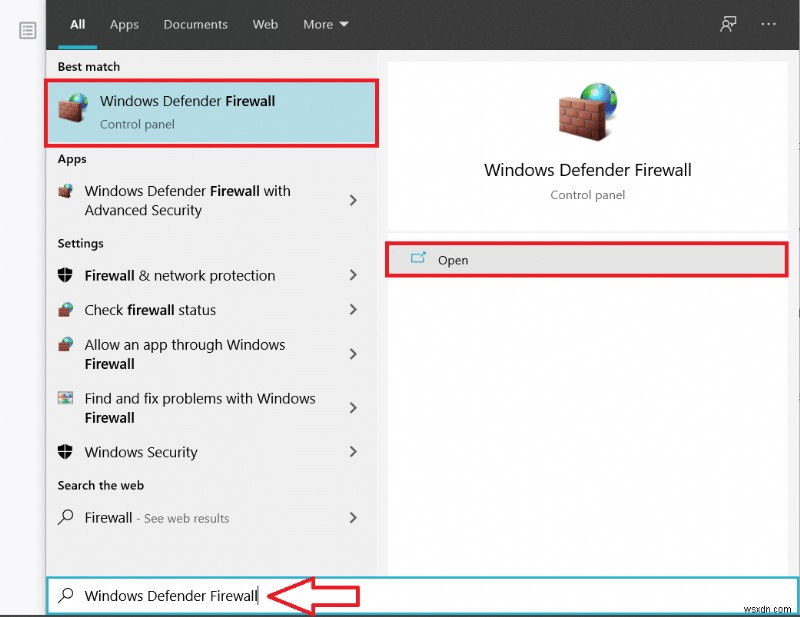The width and height of the screenshot is (800, 617).
Task: Expand the Check firewall status chevron
Action: pyautogui.click(x=353, y=309)
